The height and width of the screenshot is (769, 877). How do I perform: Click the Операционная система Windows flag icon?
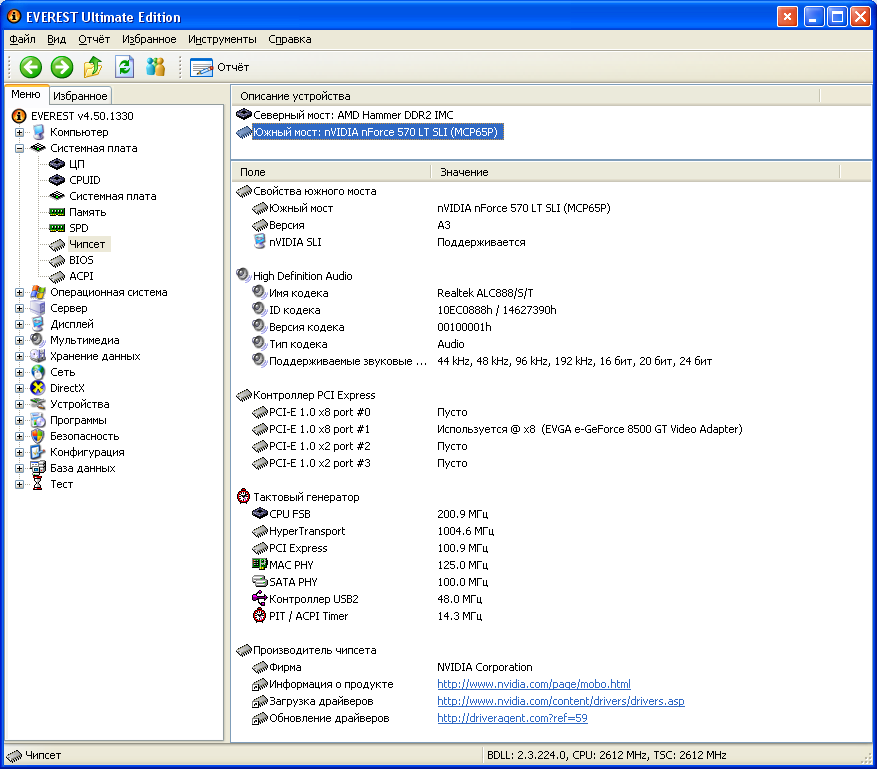click(38, 292)
